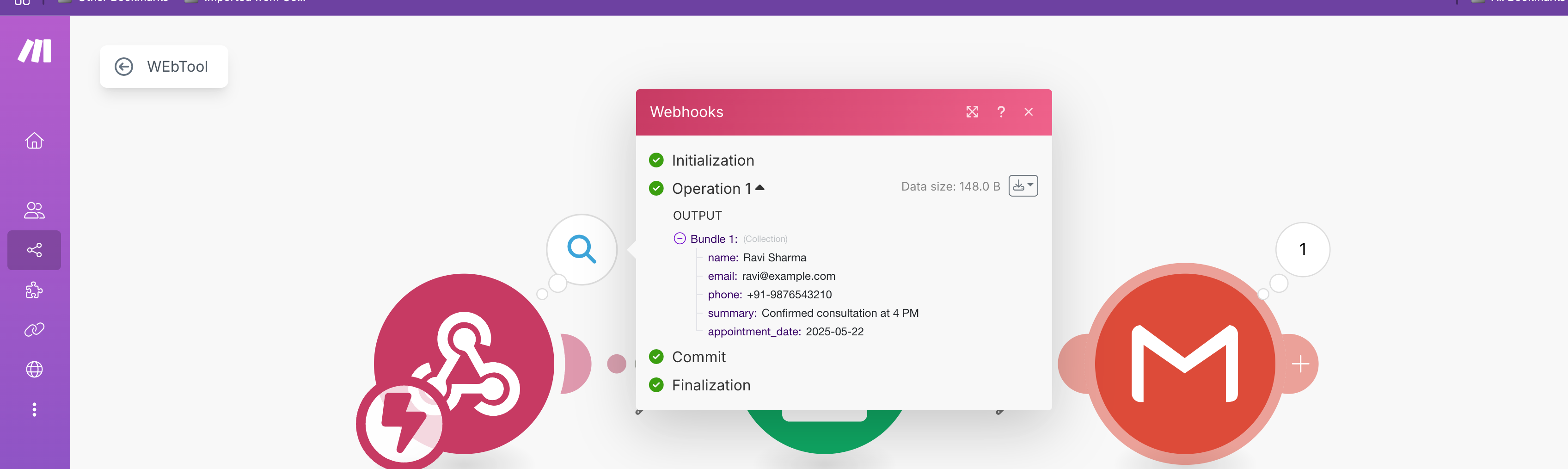Select appointment_date value 2025-05-22
The width and height of the screenshot is (1568, 469).
pyautogui.click(x=834, y=332)
